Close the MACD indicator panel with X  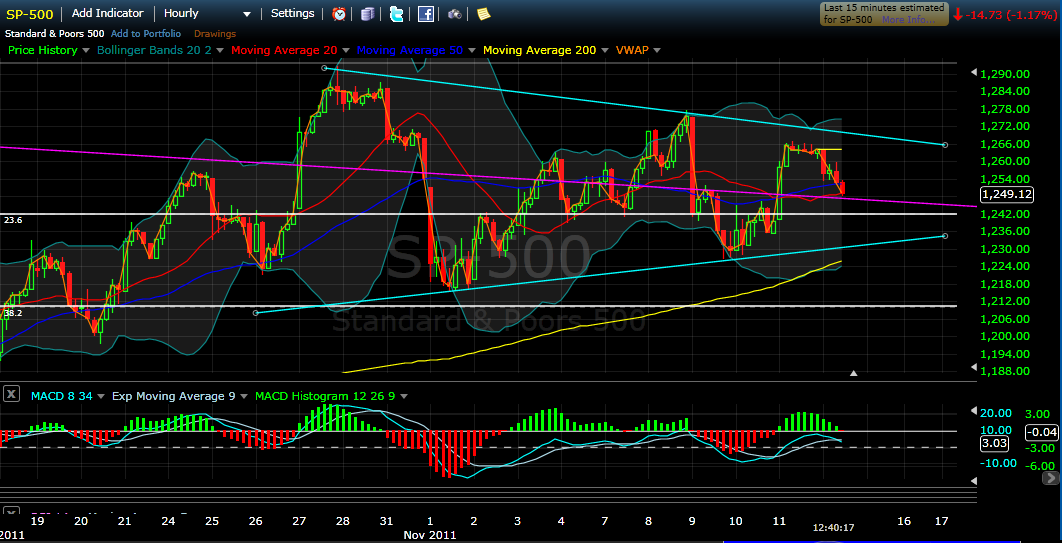coord(11,393)
